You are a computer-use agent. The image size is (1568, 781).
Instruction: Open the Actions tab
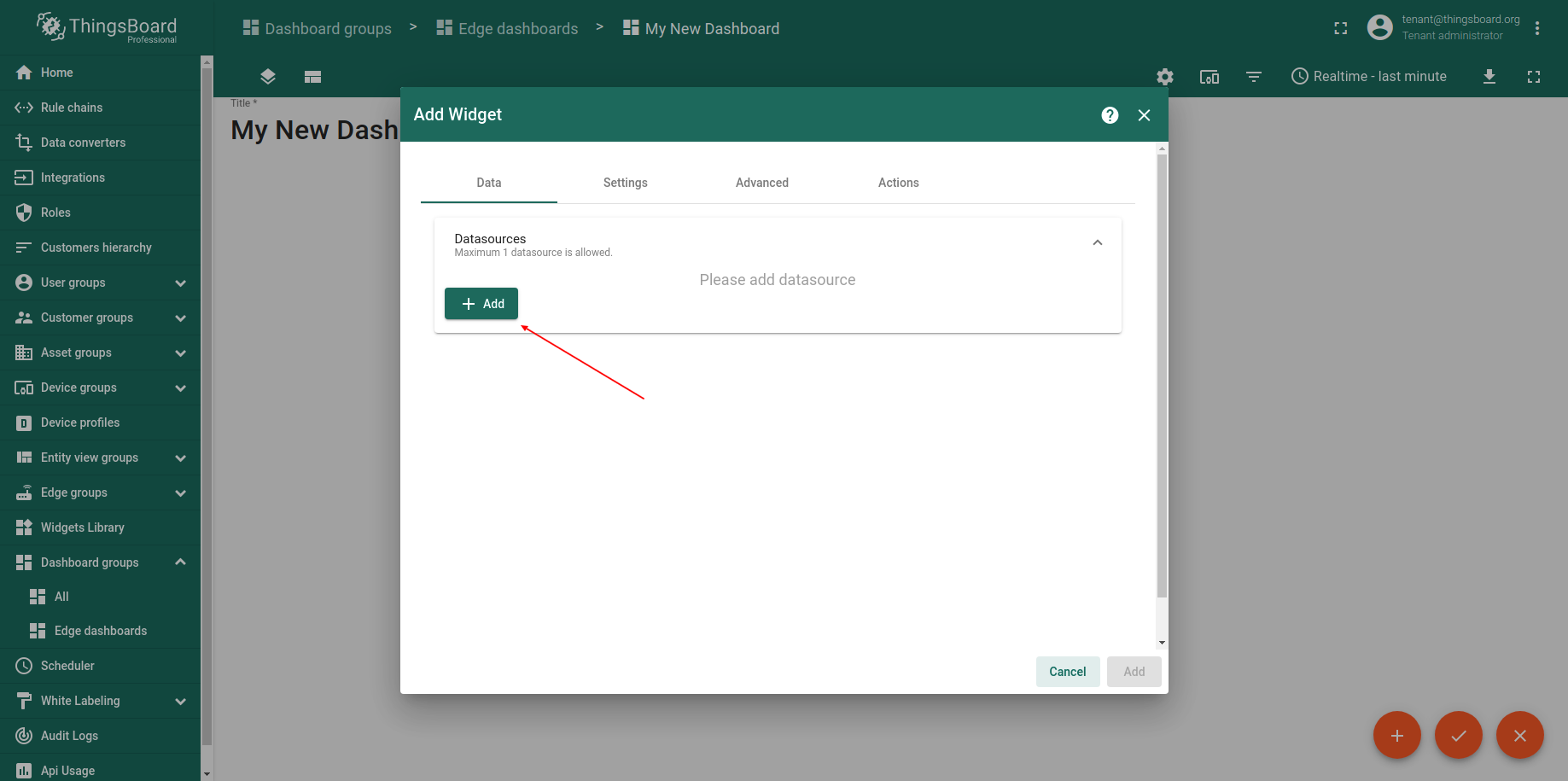(x=898, y=183)
